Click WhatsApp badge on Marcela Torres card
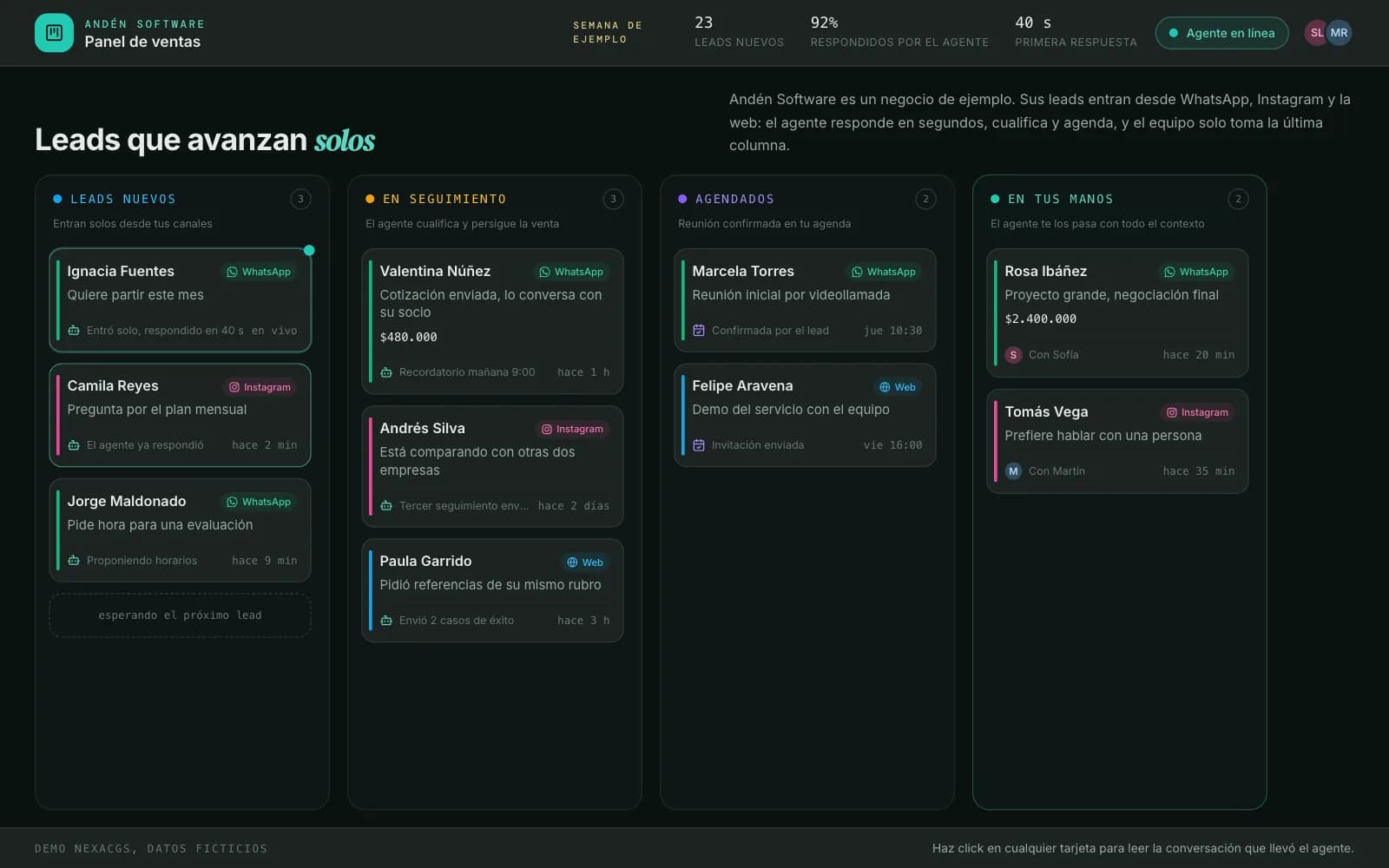 884,272
